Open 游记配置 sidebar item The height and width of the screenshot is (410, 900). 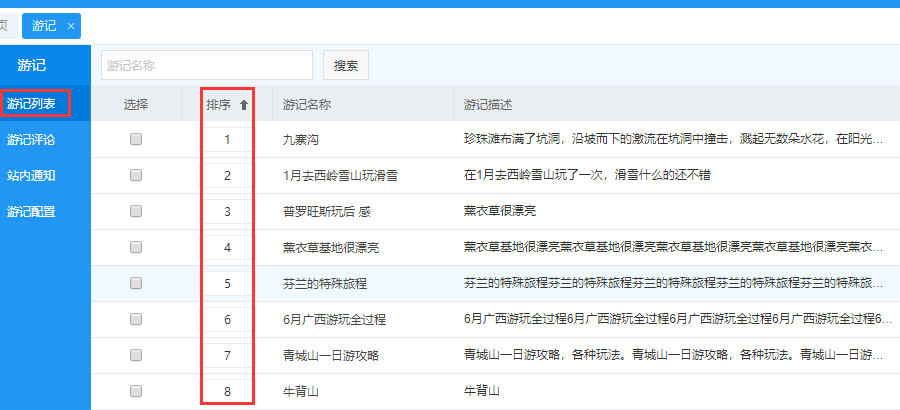[x=31, y=211]
